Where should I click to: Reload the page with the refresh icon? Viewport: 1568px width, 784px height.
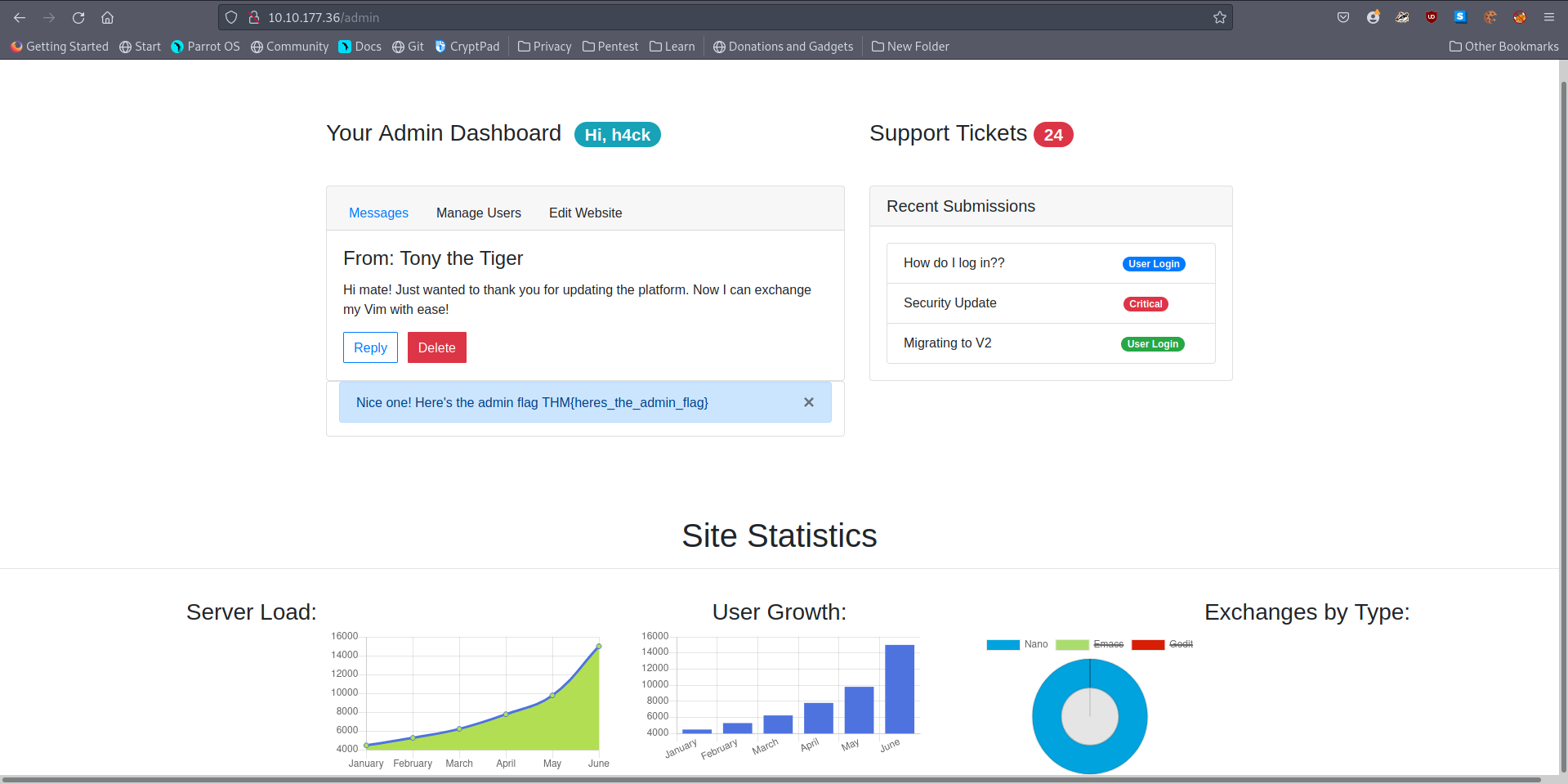78,17
